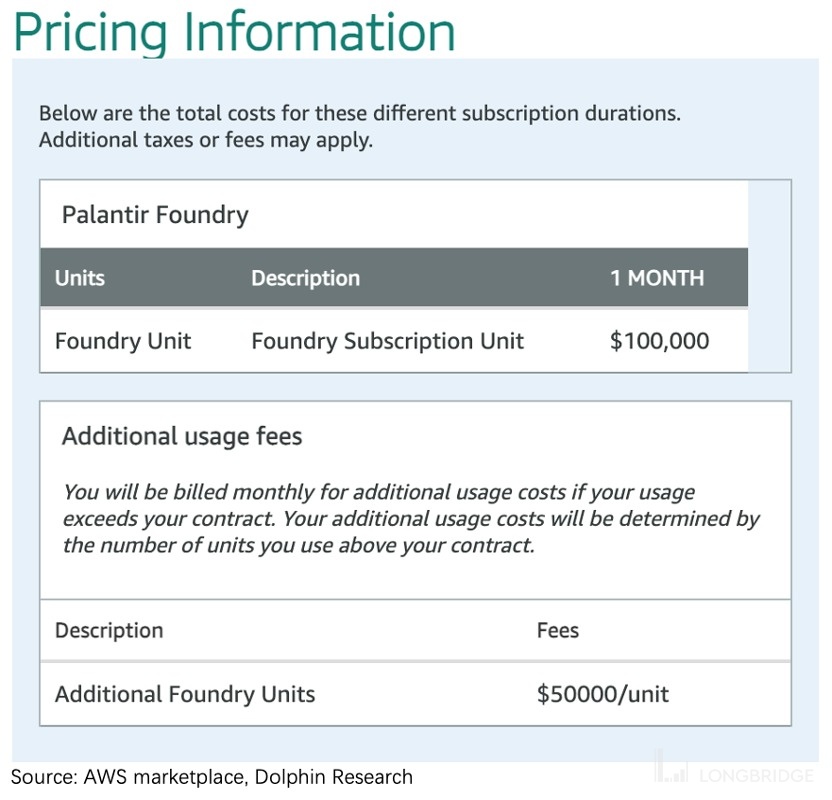Click the Units column header
The image size is (832, 800).
[x=80, y=278]
